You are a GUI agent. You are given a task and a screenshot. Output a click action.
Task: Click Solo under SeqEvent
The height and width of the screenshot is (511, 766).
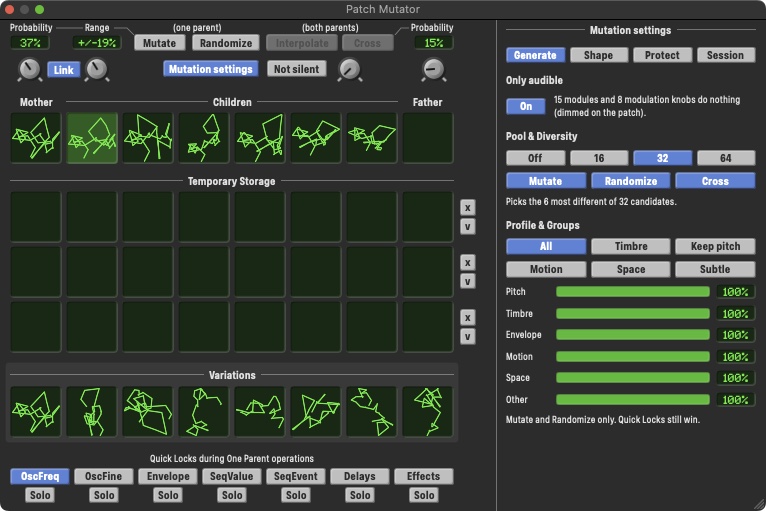point(296,495)
